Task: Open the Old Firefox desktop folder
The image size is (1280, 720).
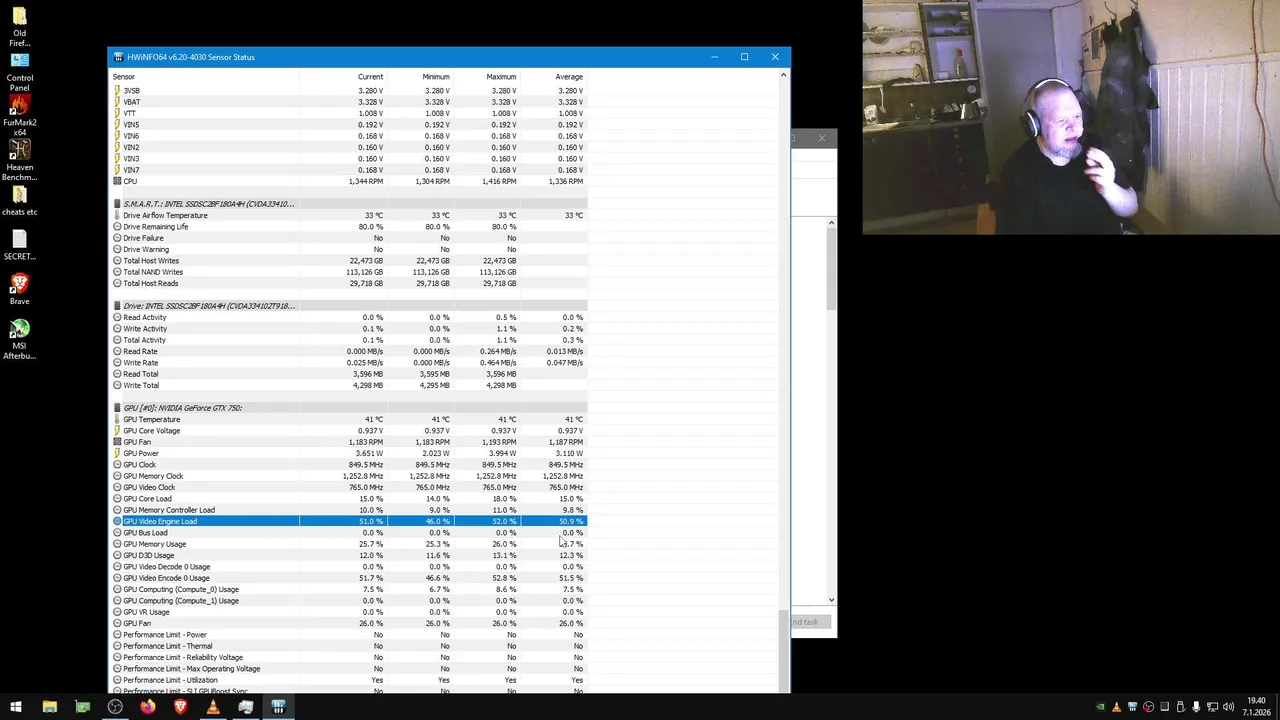Action: point(19,26)
